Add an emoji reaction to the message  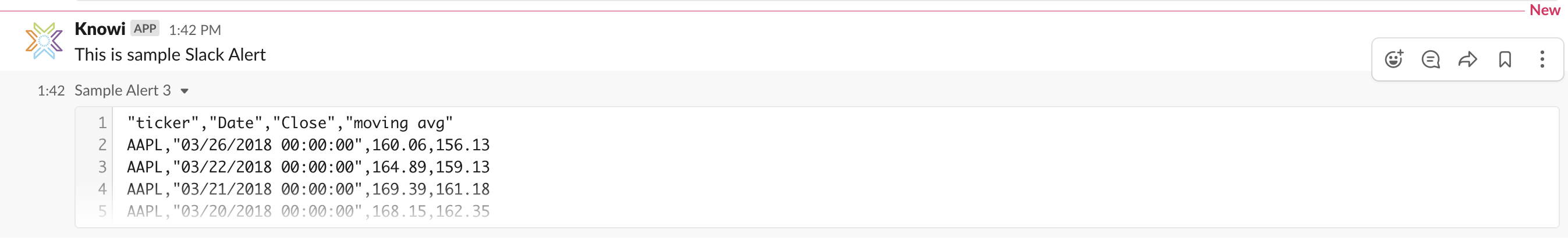pyautogui.click(x=1393, y=59)
